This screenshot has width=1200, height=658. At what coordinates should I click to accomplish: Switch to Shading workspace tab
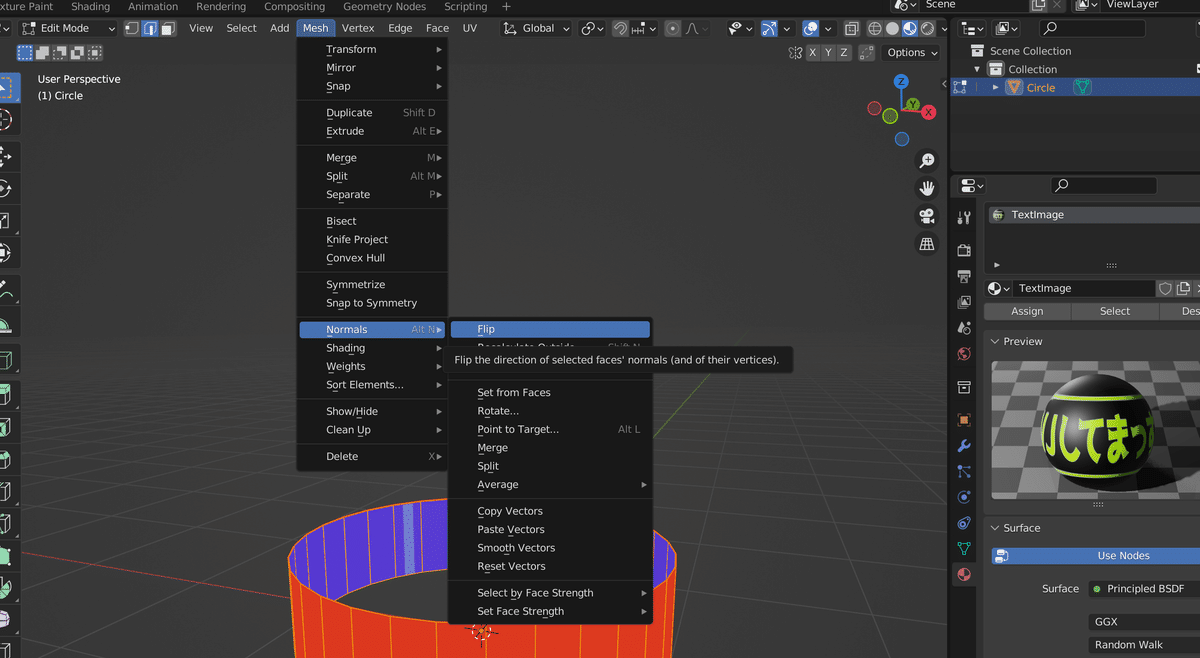90,6
